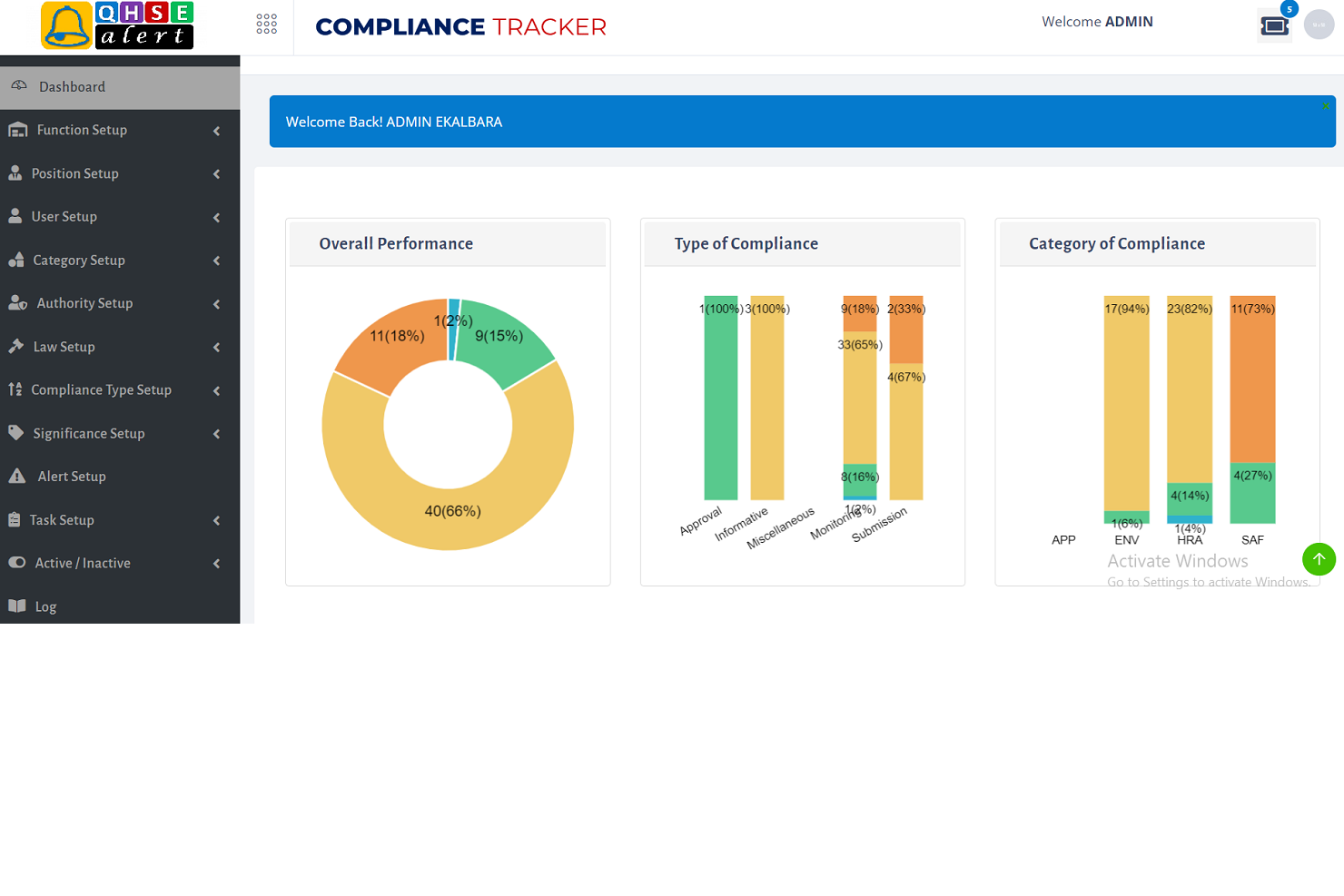Click the User Setup person icon

(x=16, y=216)
